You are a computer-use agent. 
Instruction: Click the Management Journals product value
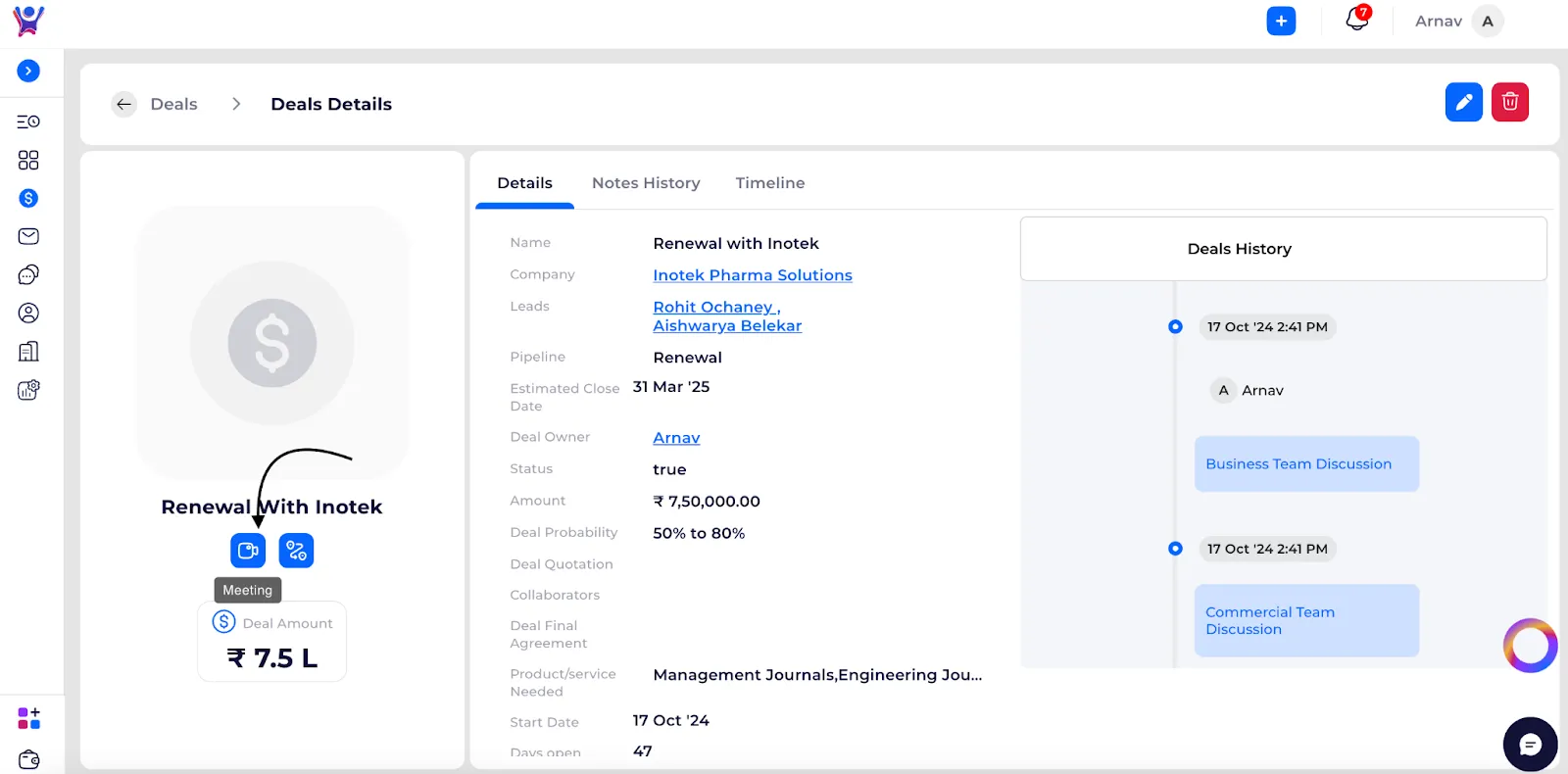817,675
